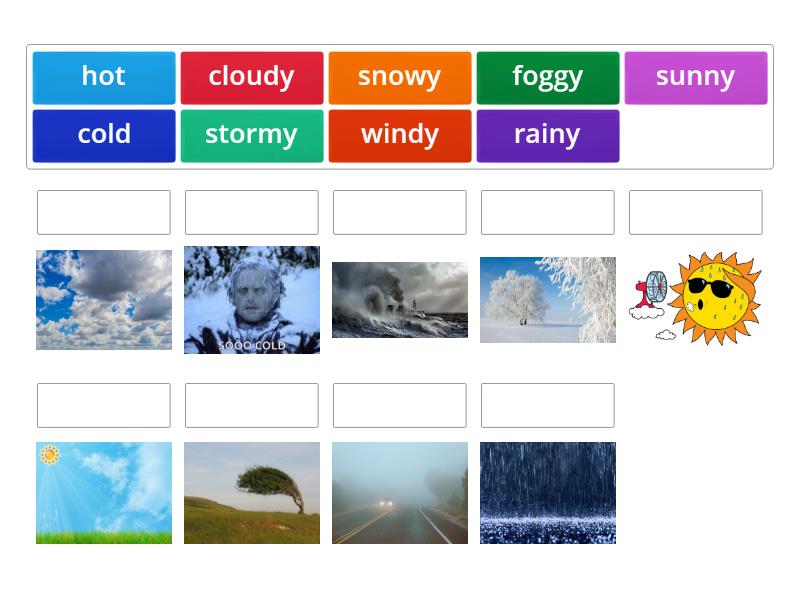The image size is (800, 600).
Task: Click the heavy rain downpour photo
Action: click(x=547, y=492)
